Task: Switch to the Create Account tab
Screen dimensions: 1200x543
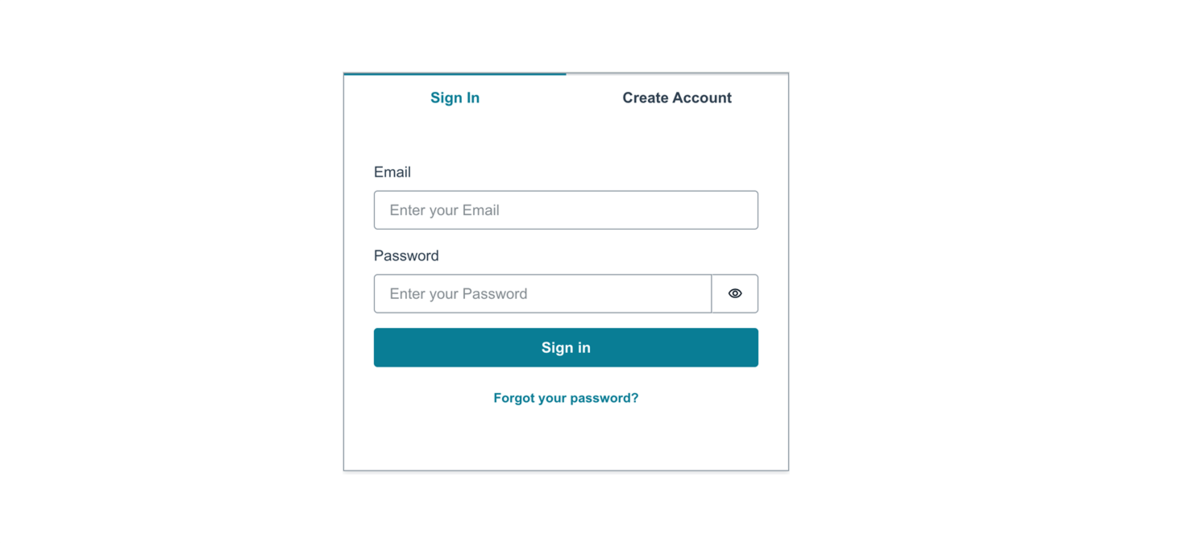Action: [x=677, y=98]
